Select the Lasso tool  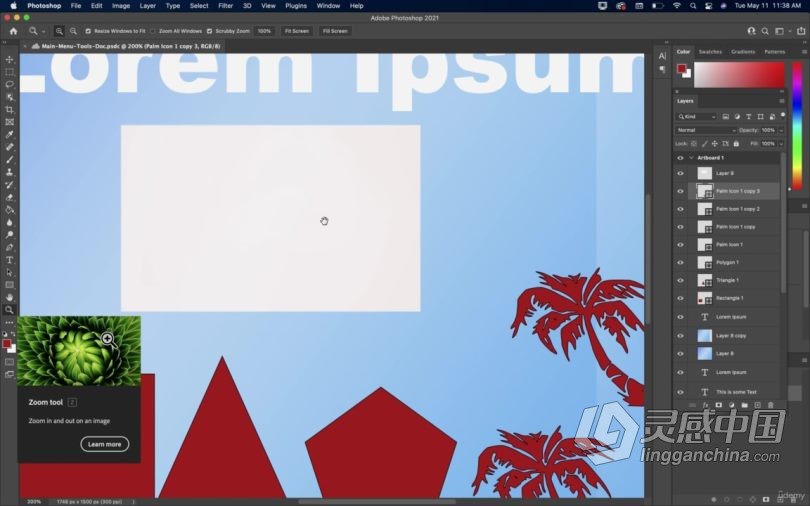(x=9, y=84)
